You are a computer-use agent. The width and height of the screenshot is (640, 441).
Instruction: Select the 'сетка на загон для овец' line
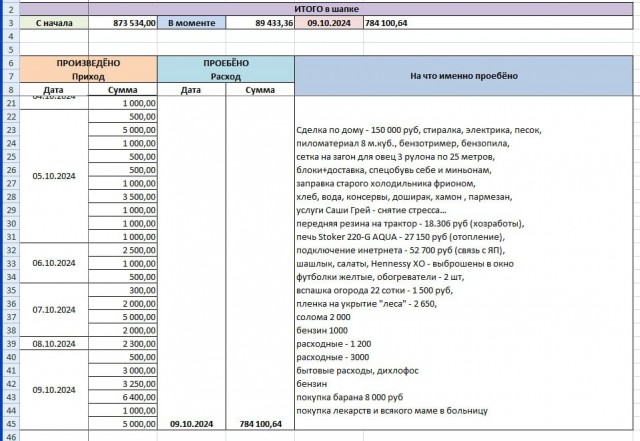[396, 157]
